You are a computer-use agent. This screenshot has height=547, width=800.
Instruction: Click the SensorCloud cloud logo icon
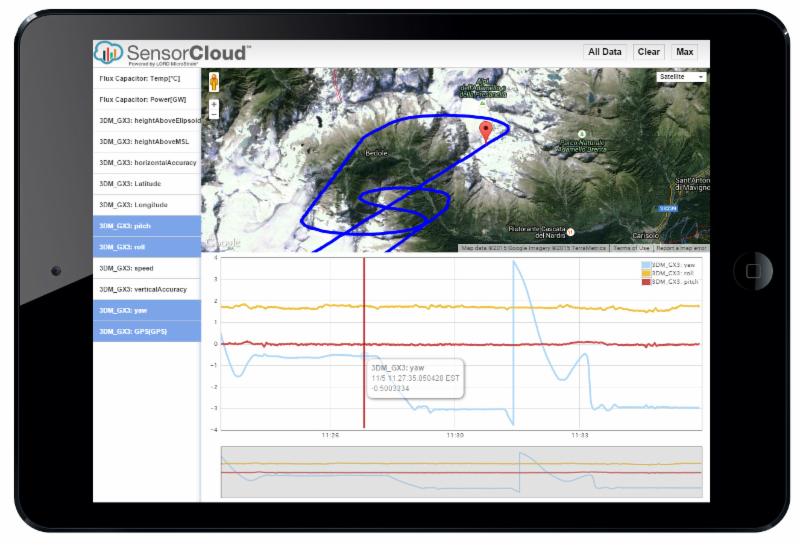coord(109,52)
